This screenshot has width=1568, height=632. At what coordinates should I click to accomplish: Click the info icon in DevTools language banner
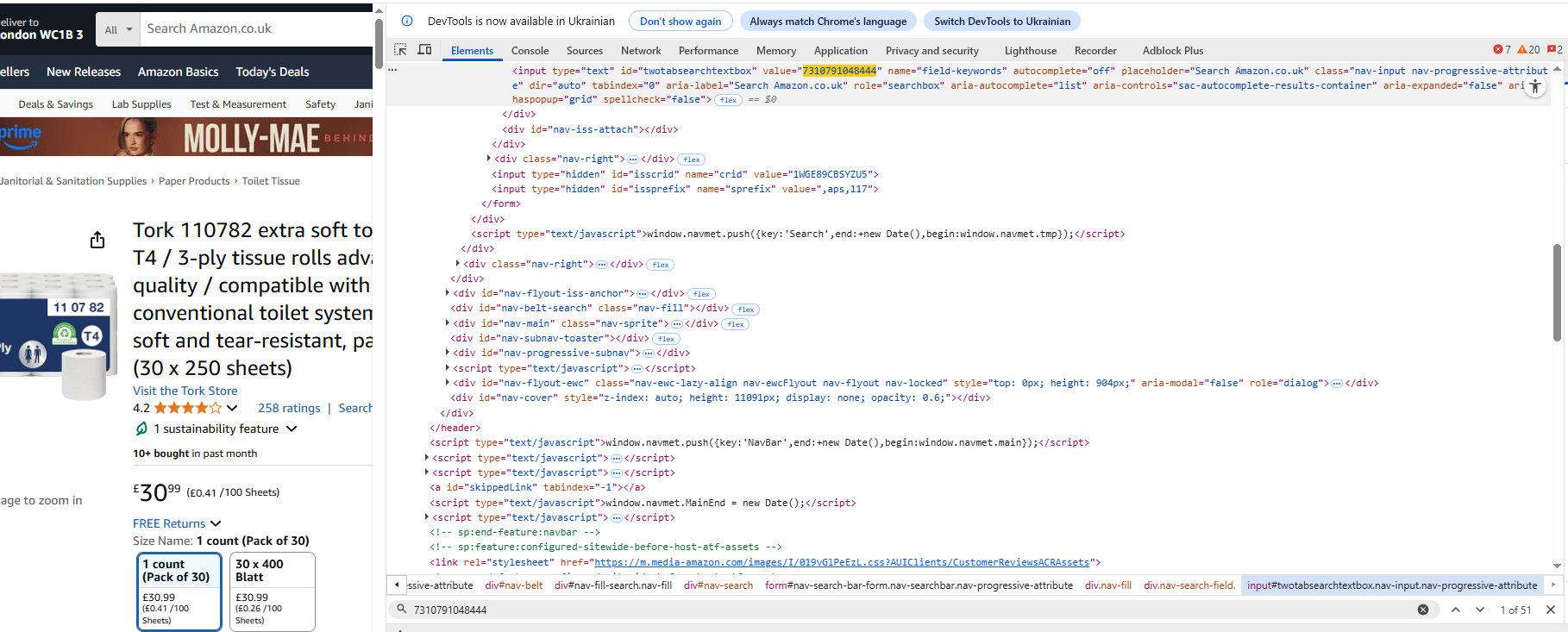(x=407, y=21)
